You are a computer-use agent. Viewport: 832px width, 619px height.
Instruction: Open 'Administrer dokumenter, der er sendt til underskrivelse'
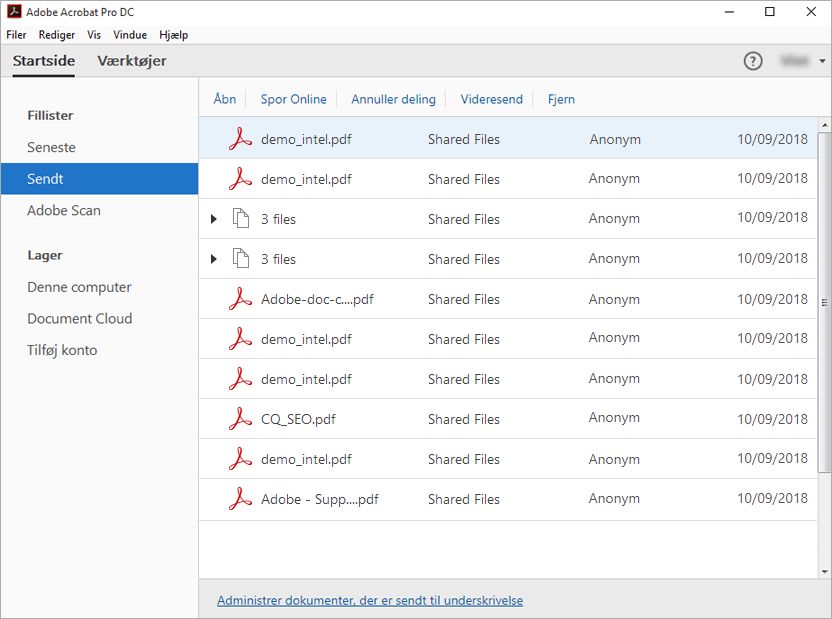tap(370, 600)
